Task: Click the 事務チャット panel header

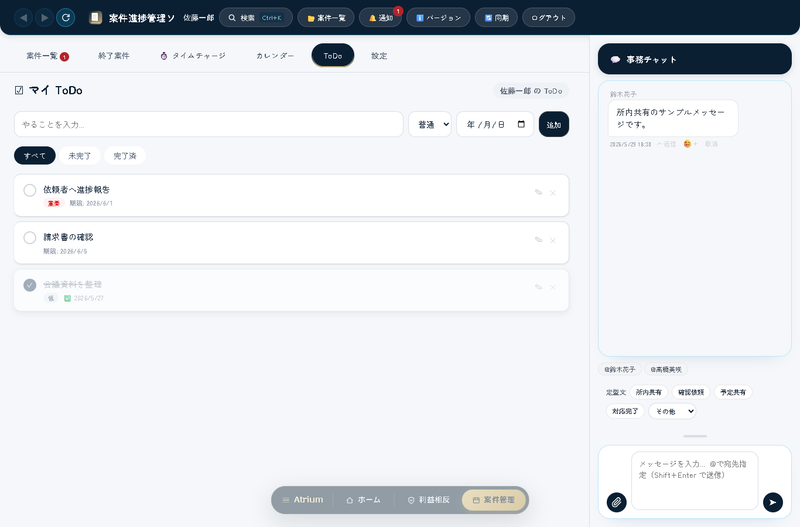Action: click(694, 59)
